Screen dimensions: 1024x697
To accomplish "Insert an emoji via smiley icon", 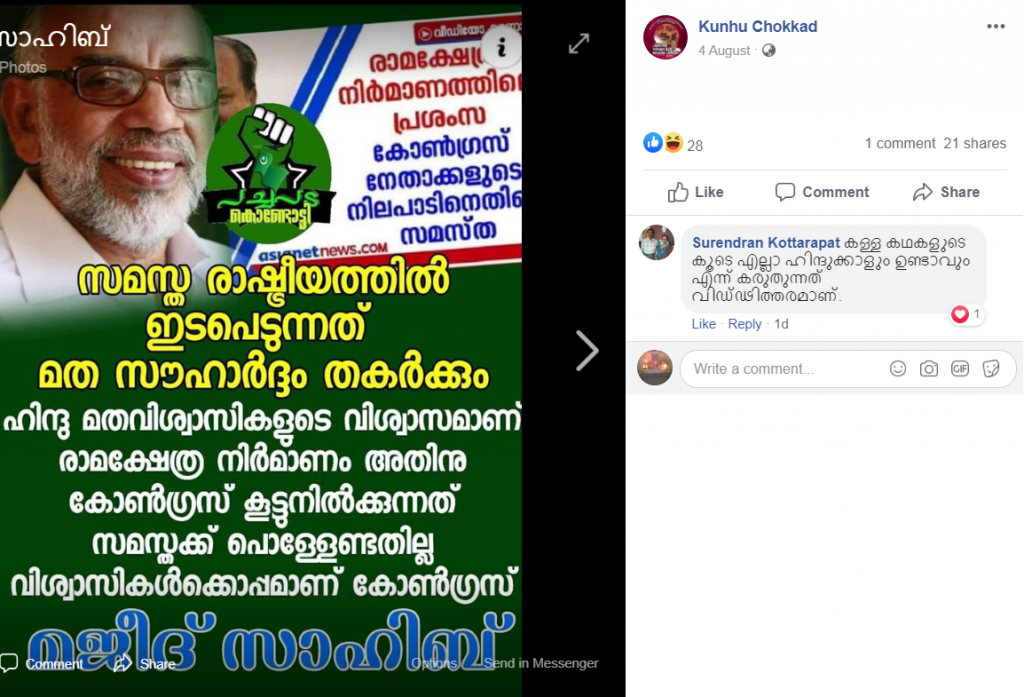I will click(898, 368).
